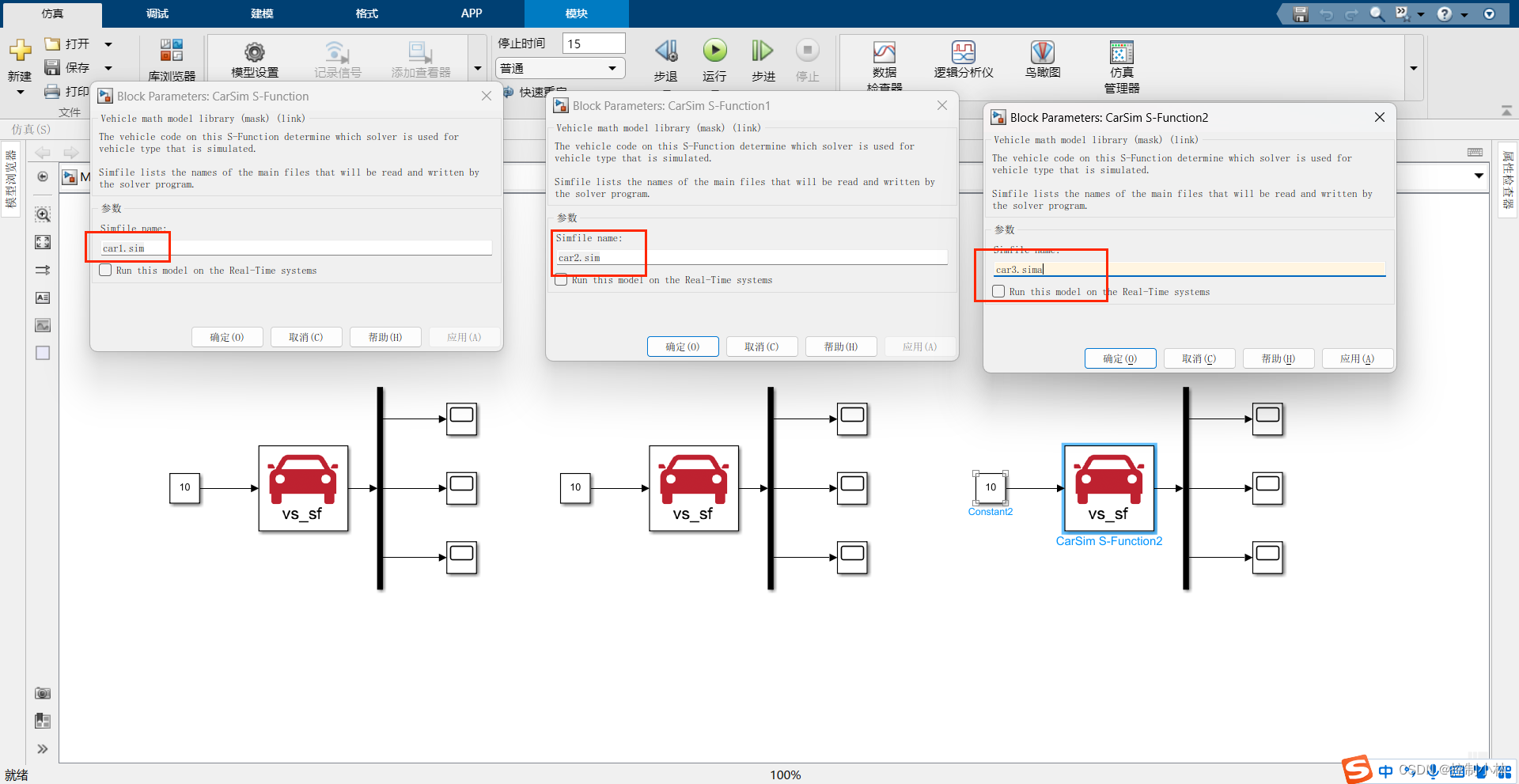Switch to the 仿真 tab
This screenshot has width=1519, height=784.
(52, 14)
